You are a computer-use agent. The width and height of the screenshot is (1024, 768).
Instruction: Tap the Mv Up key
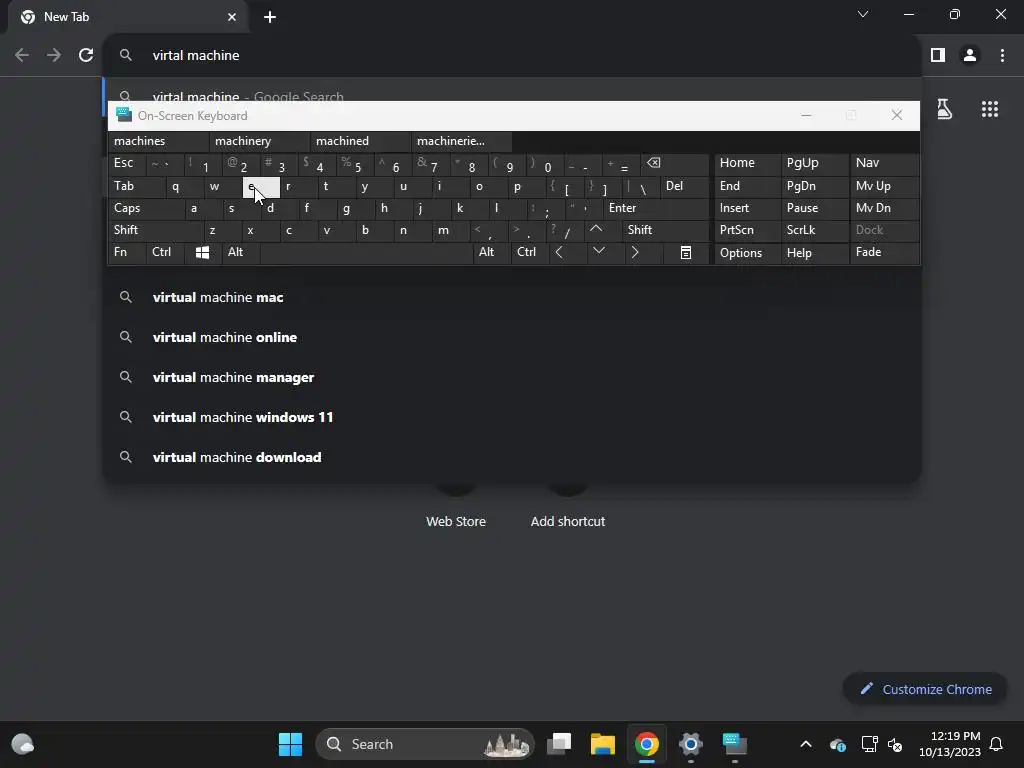(884, 186)
